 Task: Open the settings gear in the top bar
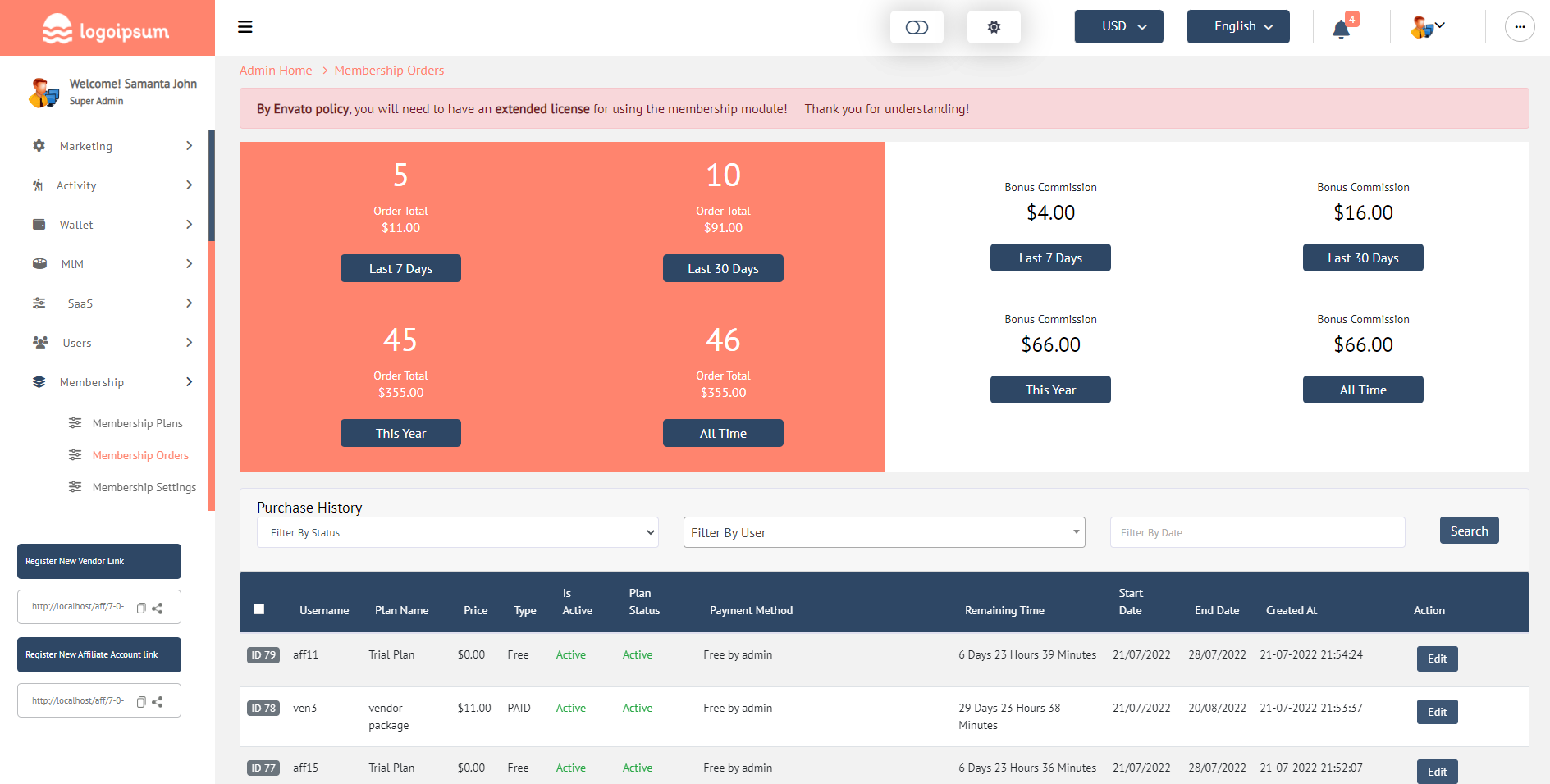994,26
